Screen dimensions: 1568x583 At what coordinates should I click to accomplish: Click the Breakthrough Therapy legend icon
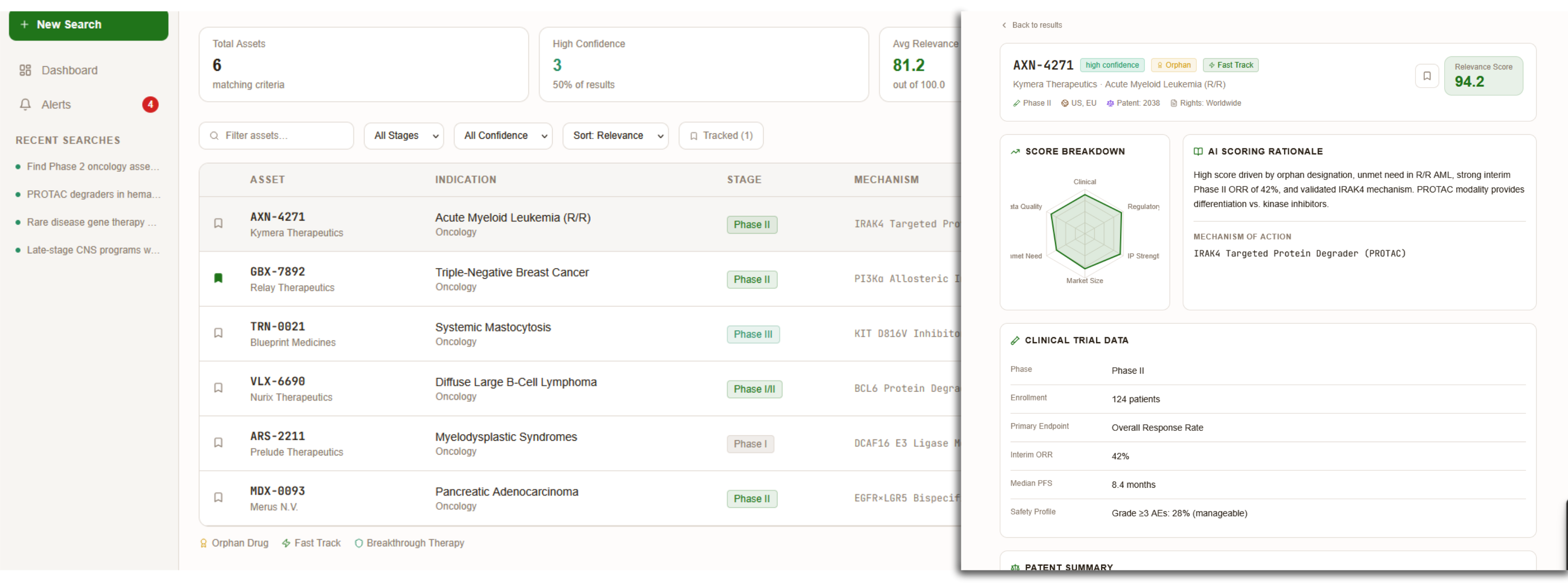[359, 543]
